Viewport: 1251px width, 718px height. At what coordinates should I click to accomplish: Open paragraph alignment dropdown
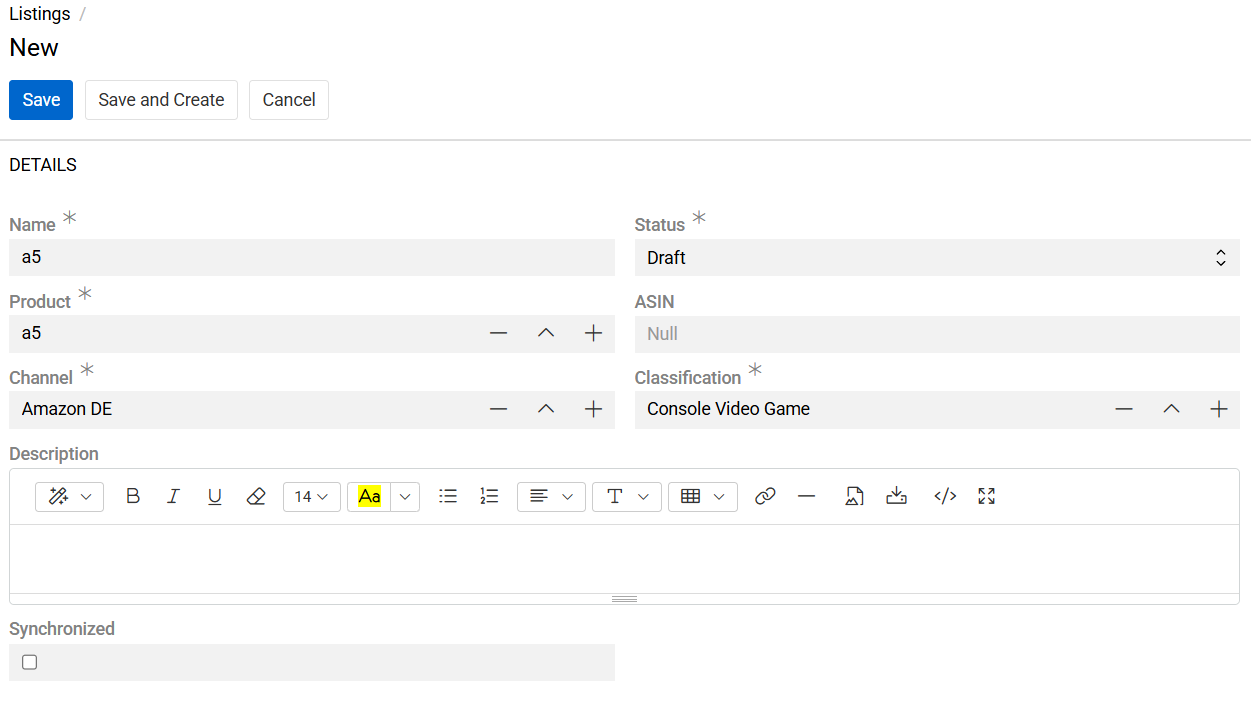point(550,497)
